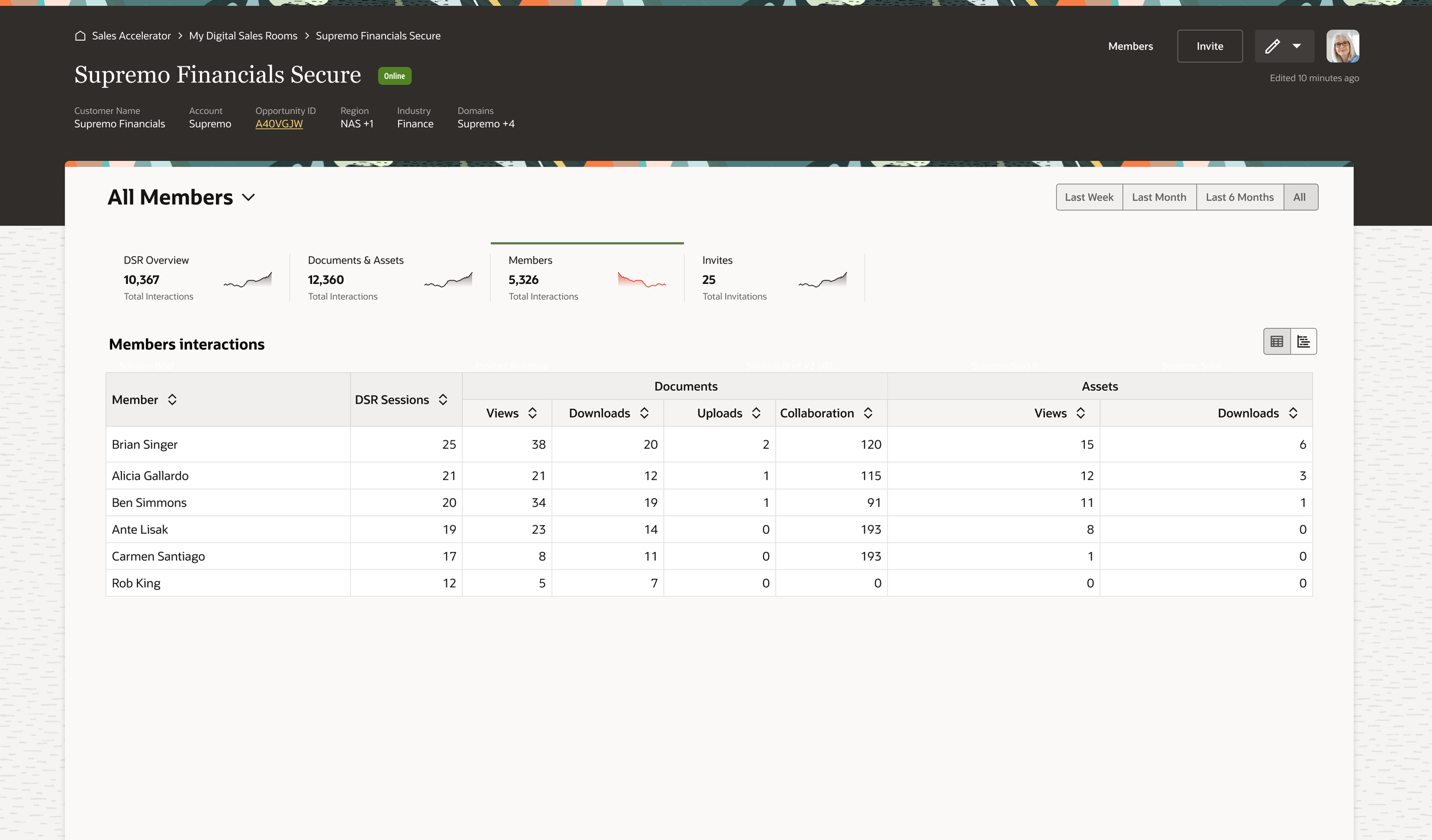Image resolution: width=1432 pixels, height=840 pixels.
Task: Open the user profile avatar menu
Action: [1342, 46]
